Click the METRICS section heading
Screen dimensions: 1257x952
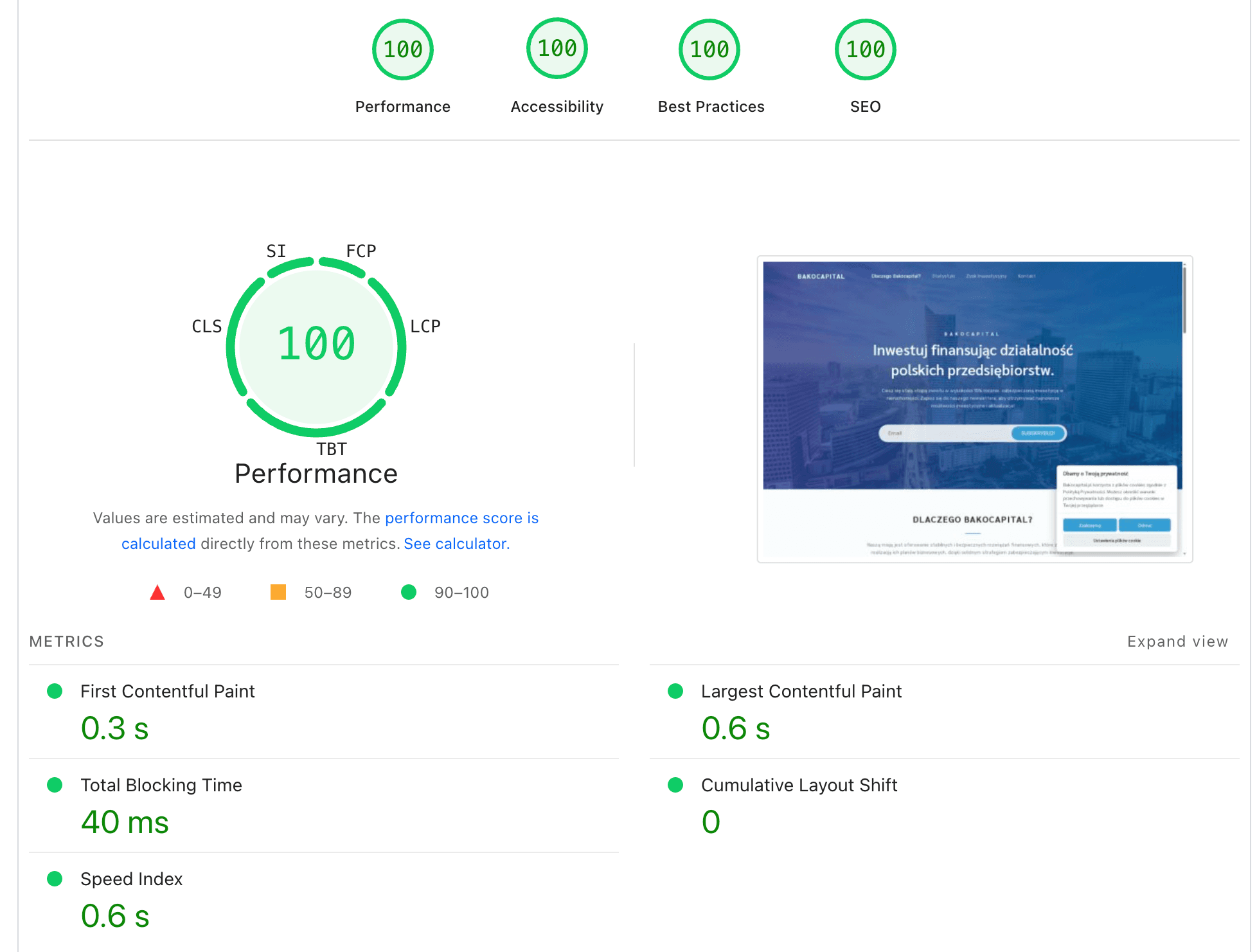67,642
